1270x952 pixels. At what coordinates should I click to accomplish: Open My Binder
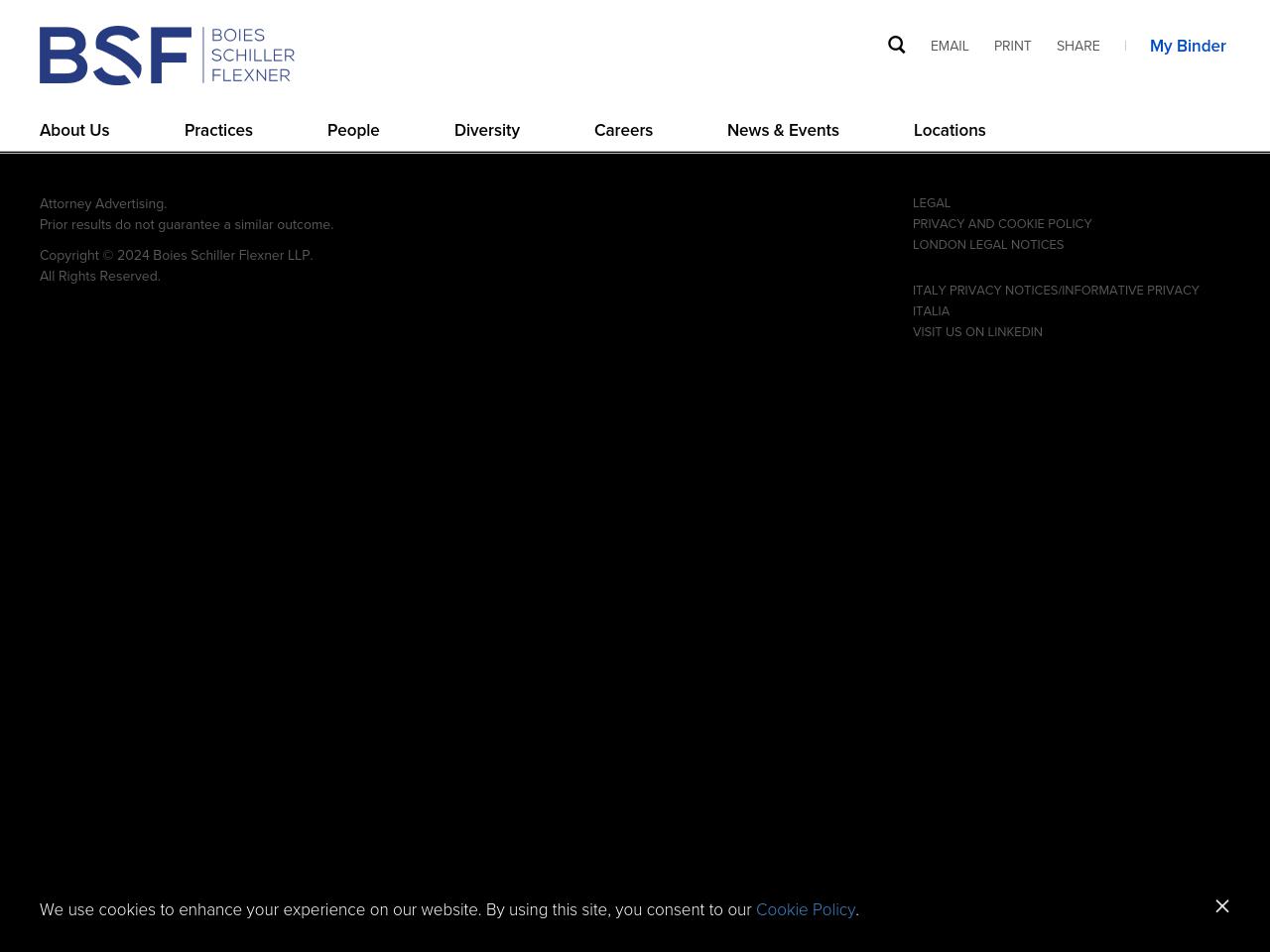click(x=1188, y=46)
